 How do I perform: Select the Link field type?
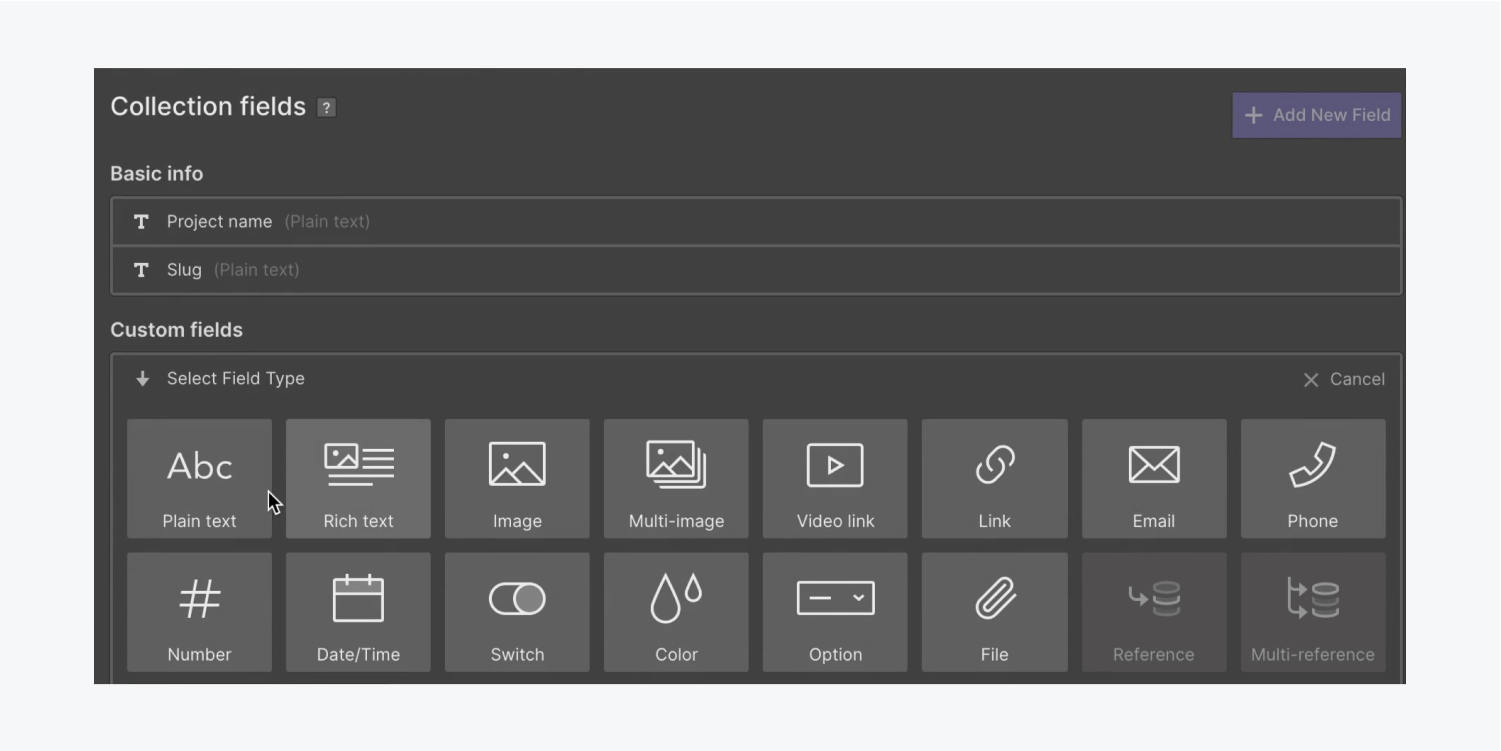(995, 479)
